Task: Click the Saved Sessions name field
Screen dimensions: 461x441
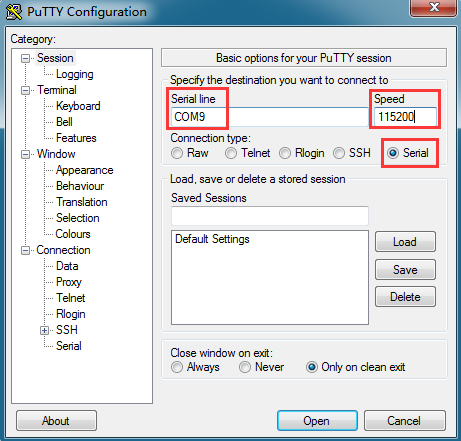Action: point(270,216)
